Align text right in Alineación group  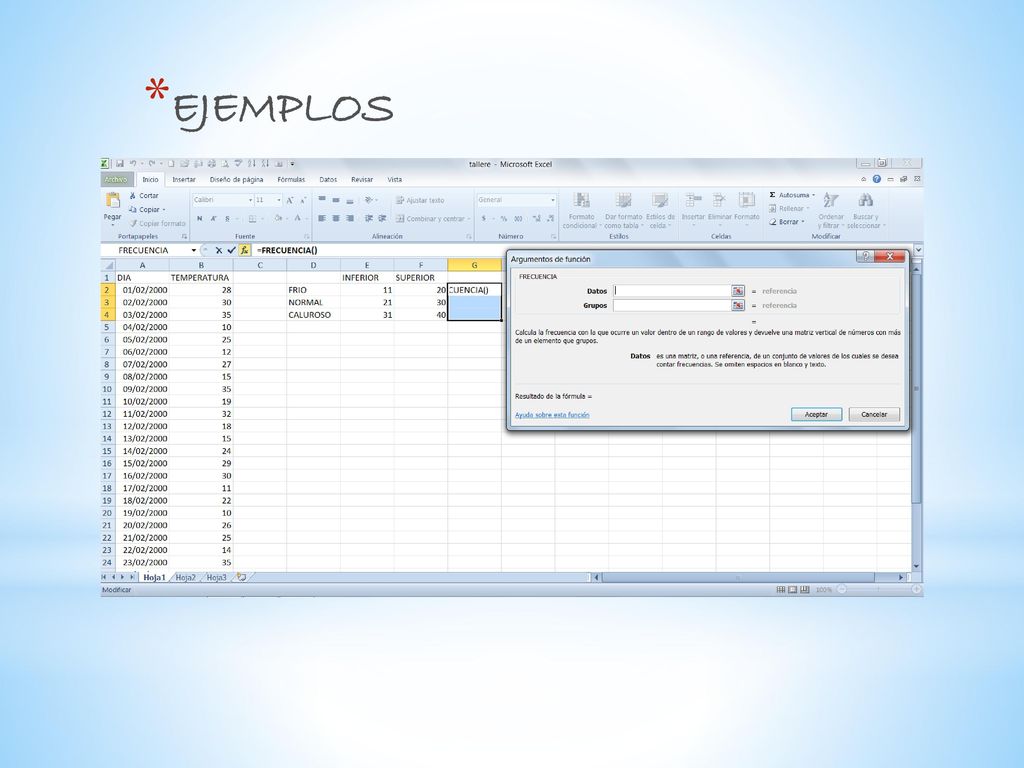350,219
